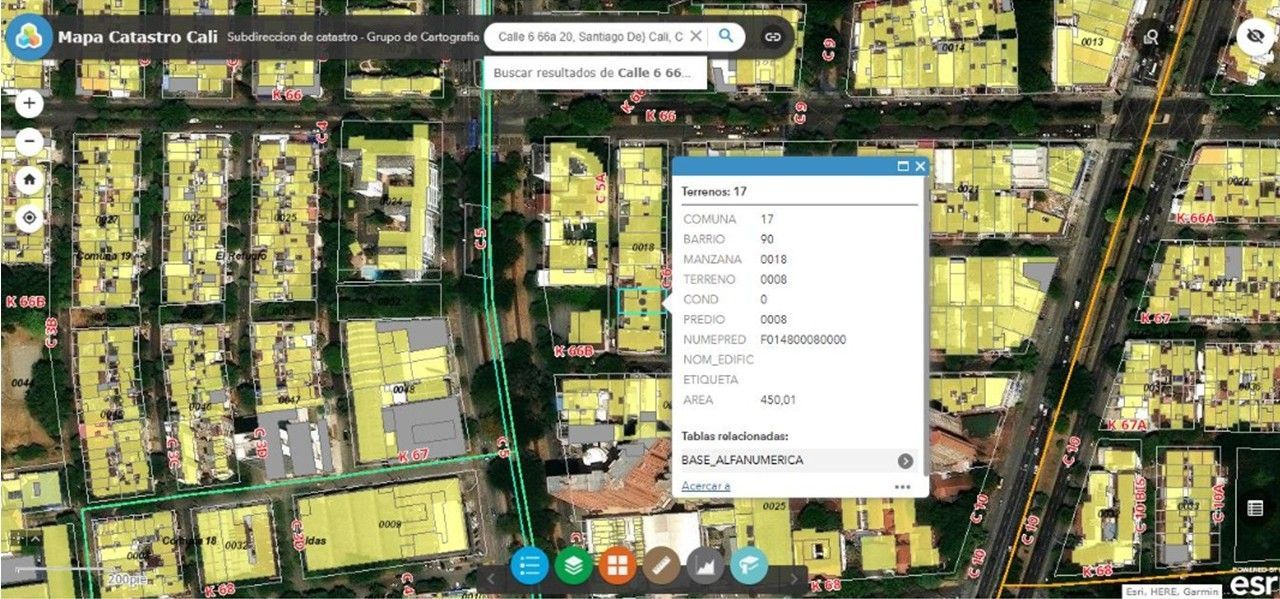Maximize the Terrenos popup panel
Image resolution: width=1280 pixels, height=599 pixels.
(903, 167)
